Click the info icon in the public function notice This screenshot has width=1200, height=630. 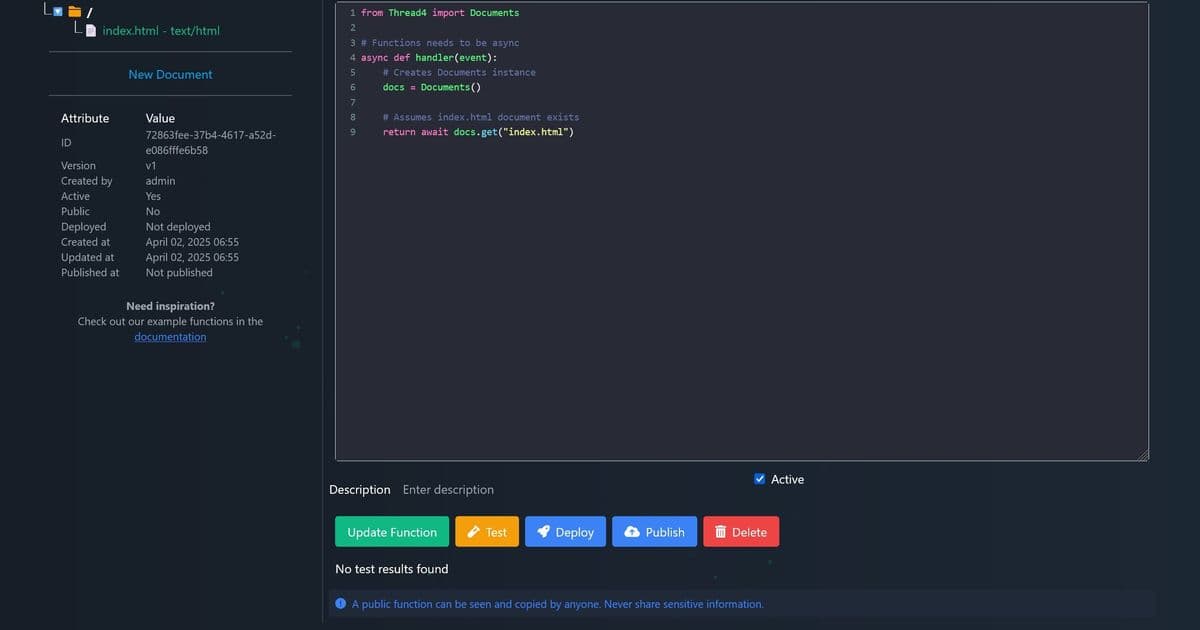point(340,604)
